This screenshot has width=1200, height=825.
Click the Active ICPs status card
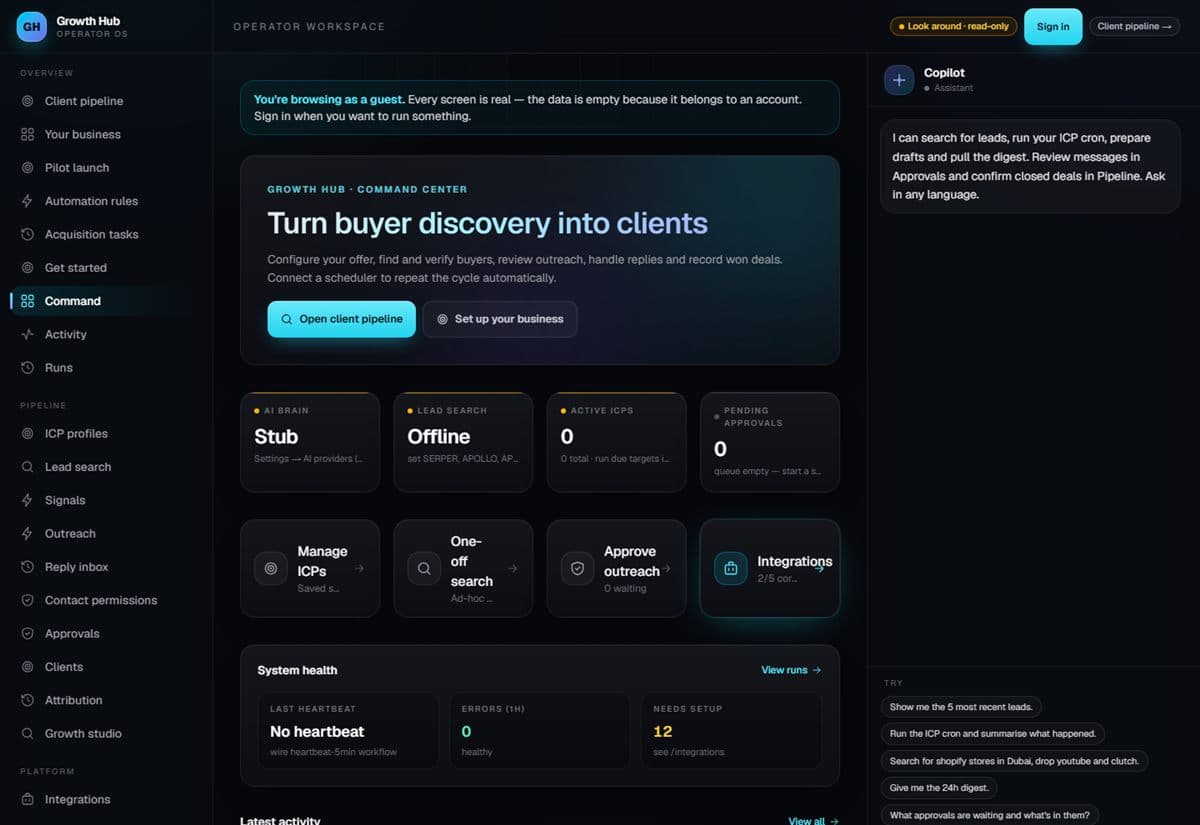(617, 442)
